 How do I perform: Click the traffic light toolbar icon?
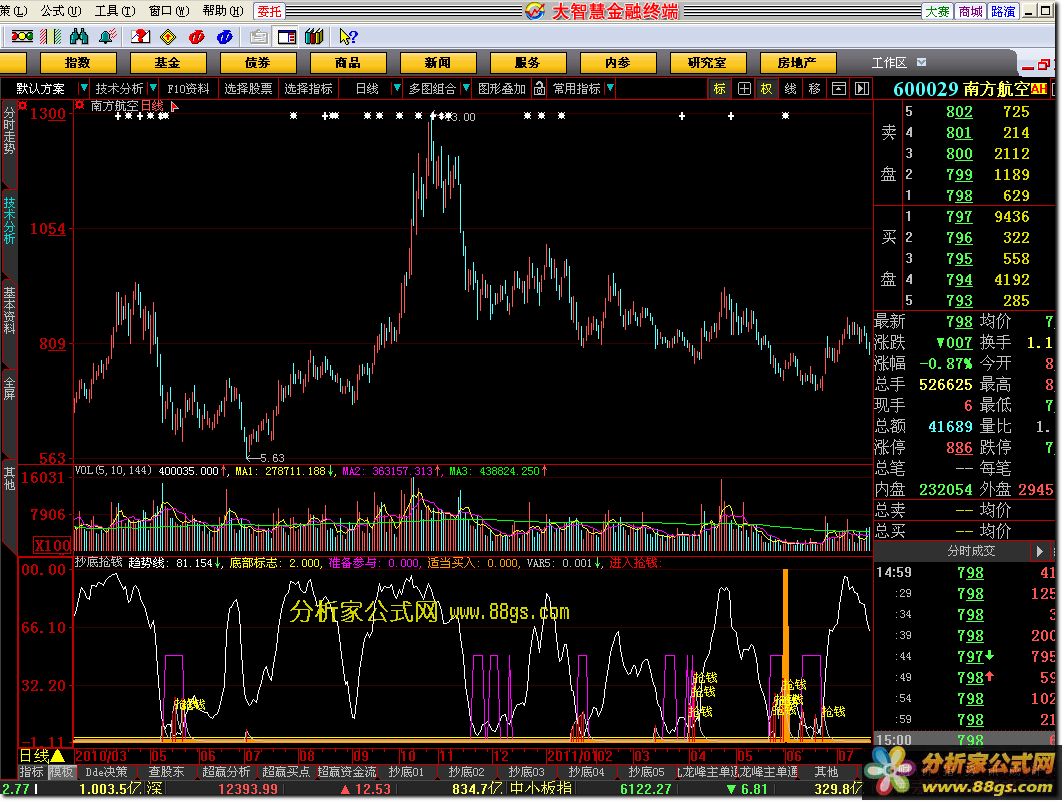tap(22, 37)
